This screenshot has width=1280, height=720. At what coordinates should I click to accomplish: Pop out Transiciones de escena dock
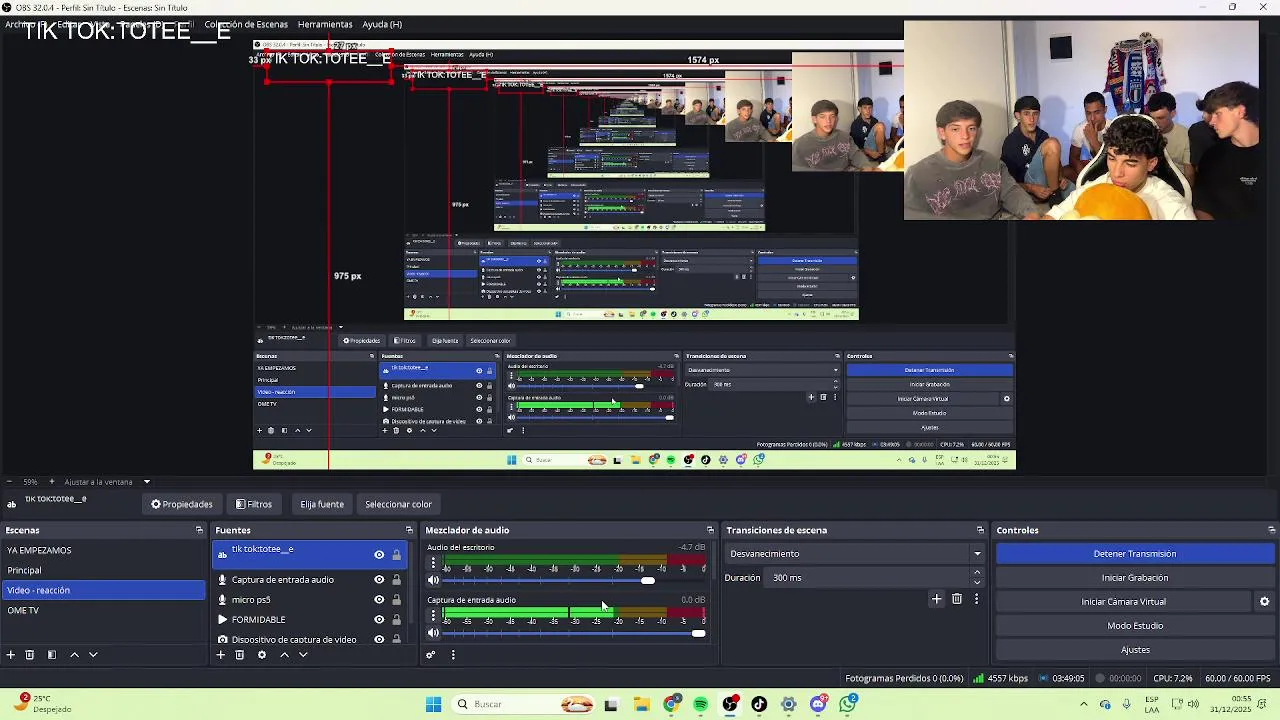(x=980, y=530)
